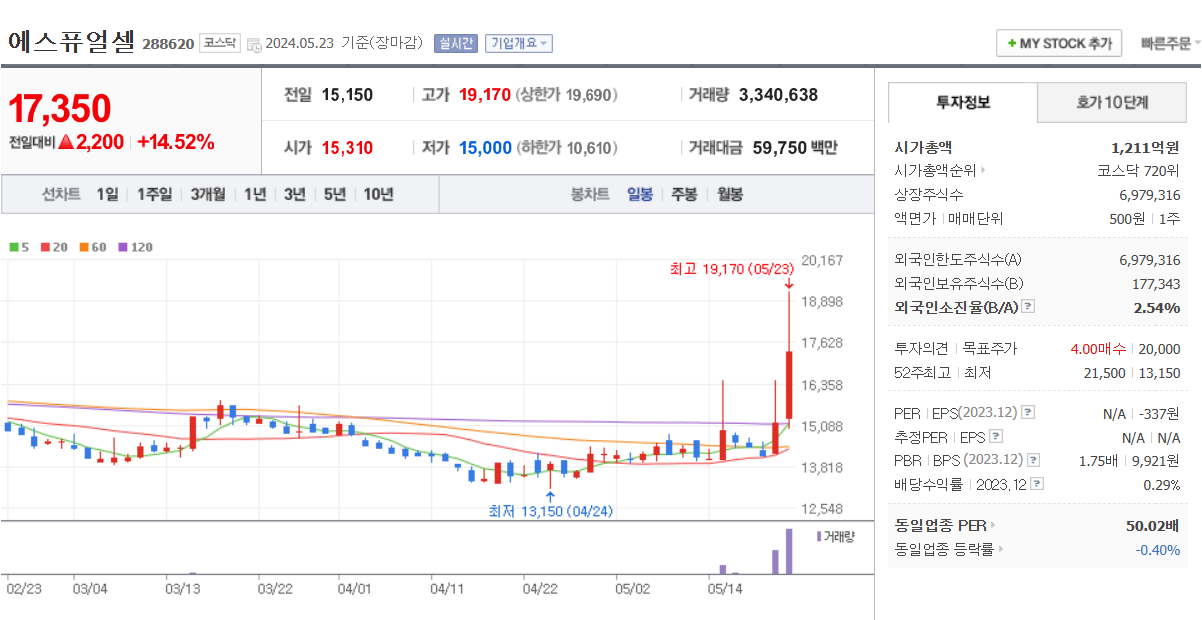
Task: Click the red 20-day moving average legend
Action: [x=54, y=247]
